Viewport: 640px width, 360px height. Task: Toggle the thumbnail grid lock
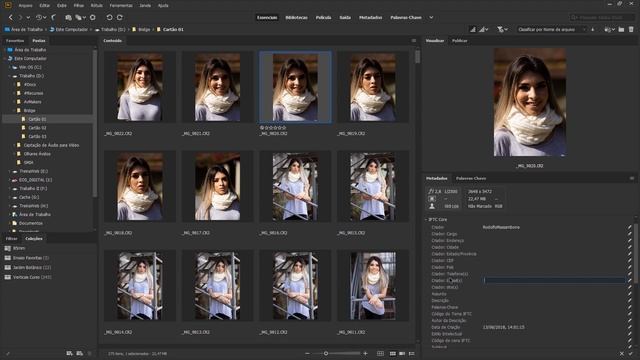coord(380,353)
